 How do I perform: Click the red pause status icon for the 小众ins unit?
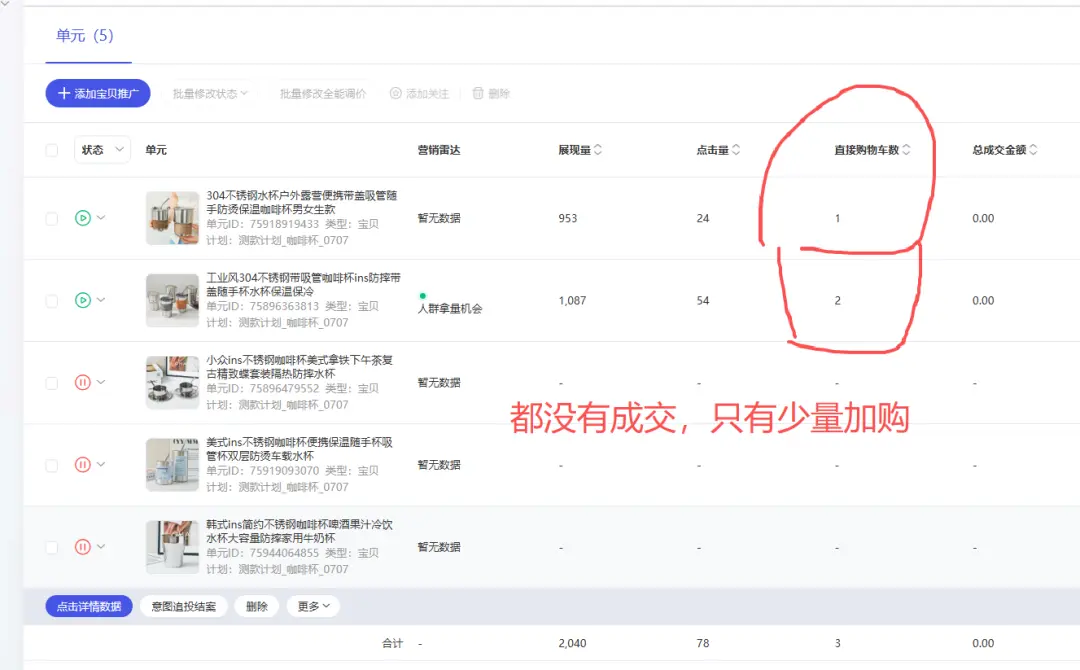point(83,382)
